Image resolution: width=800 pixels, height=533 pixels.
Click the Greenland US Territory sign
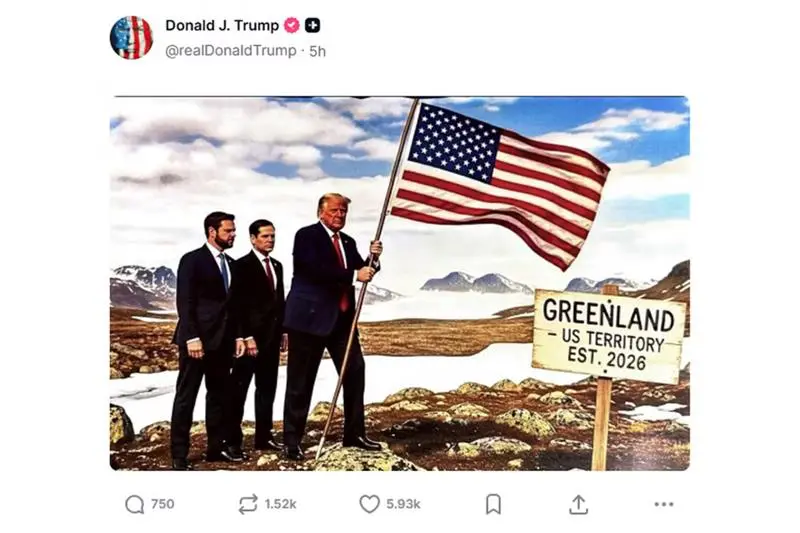(x=608, y=336)
